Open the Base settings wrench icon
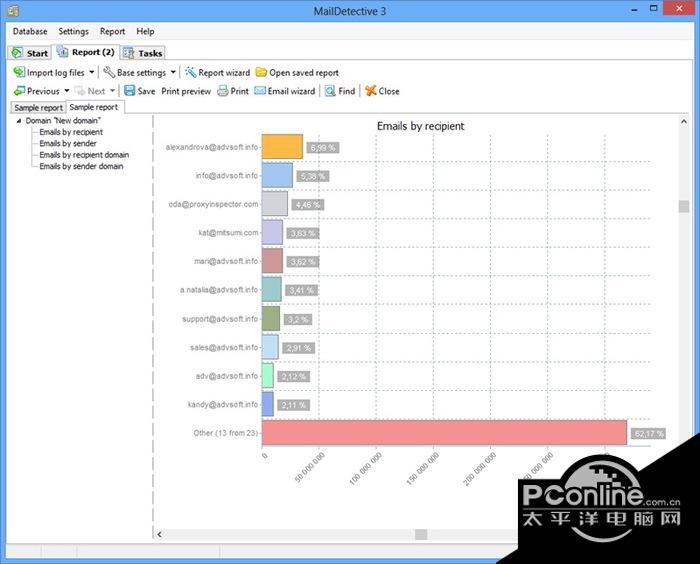The height and width of the screenshot is (564, 700). tap(109, 72)
